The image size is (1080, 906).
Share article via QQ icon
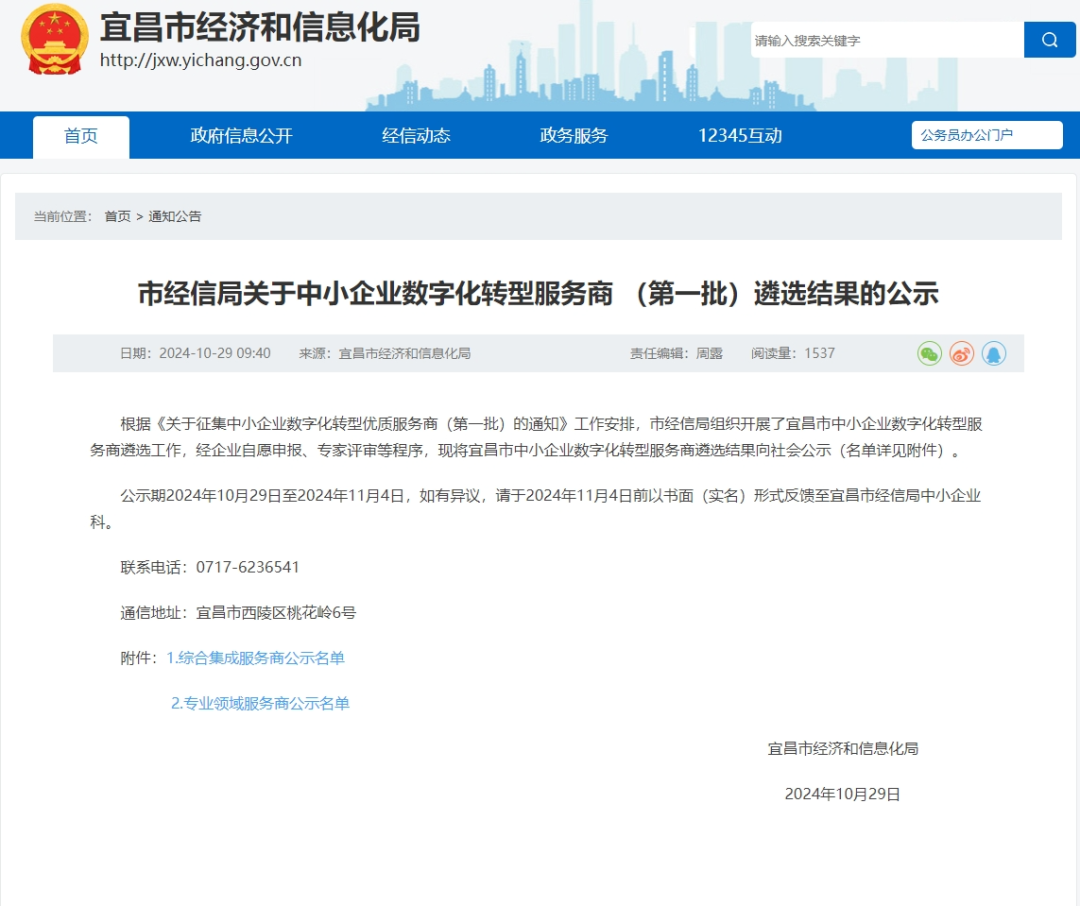tap(994, 354)
